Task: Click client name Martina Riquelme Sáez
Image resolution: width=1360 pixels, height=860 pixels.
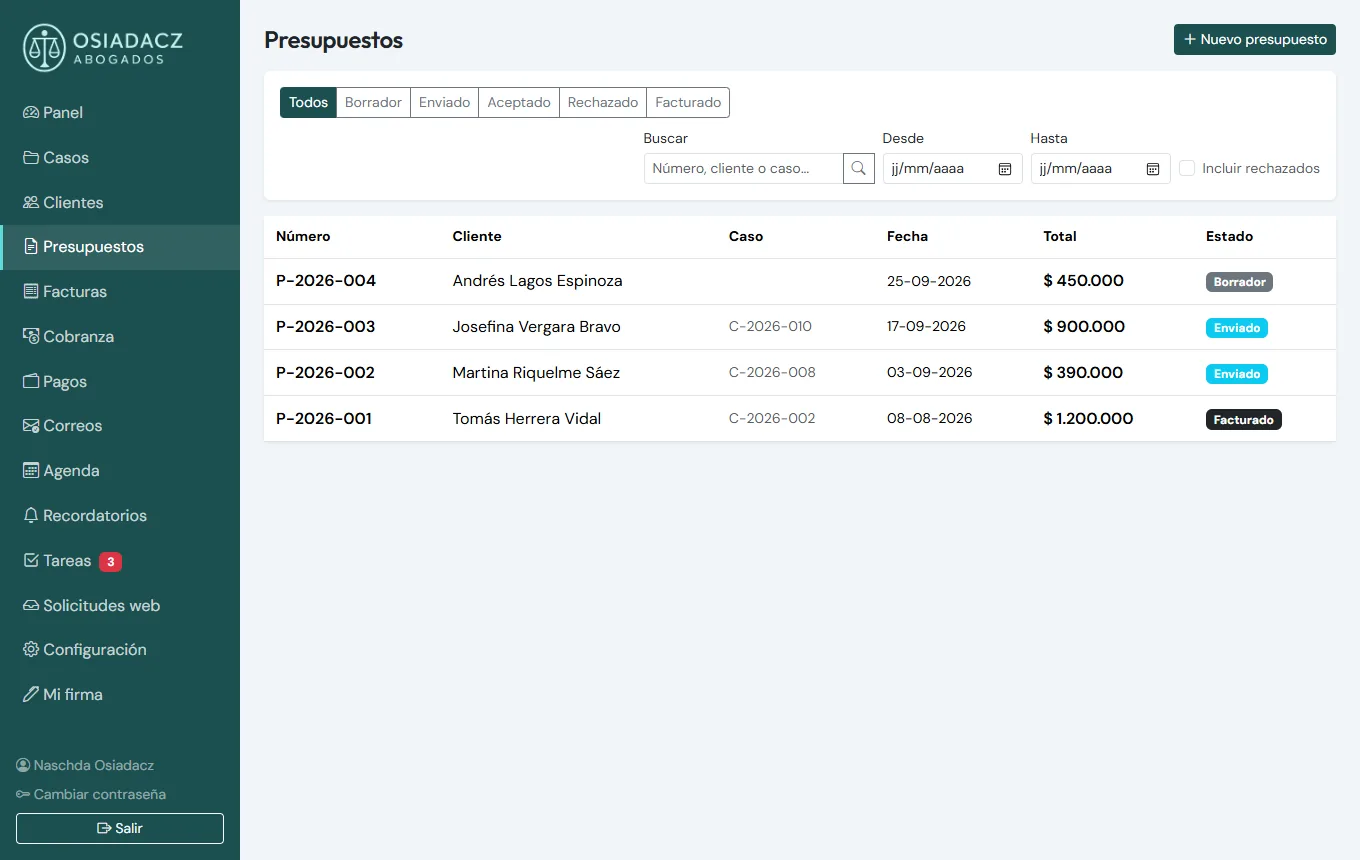Action: pos(536,373)
